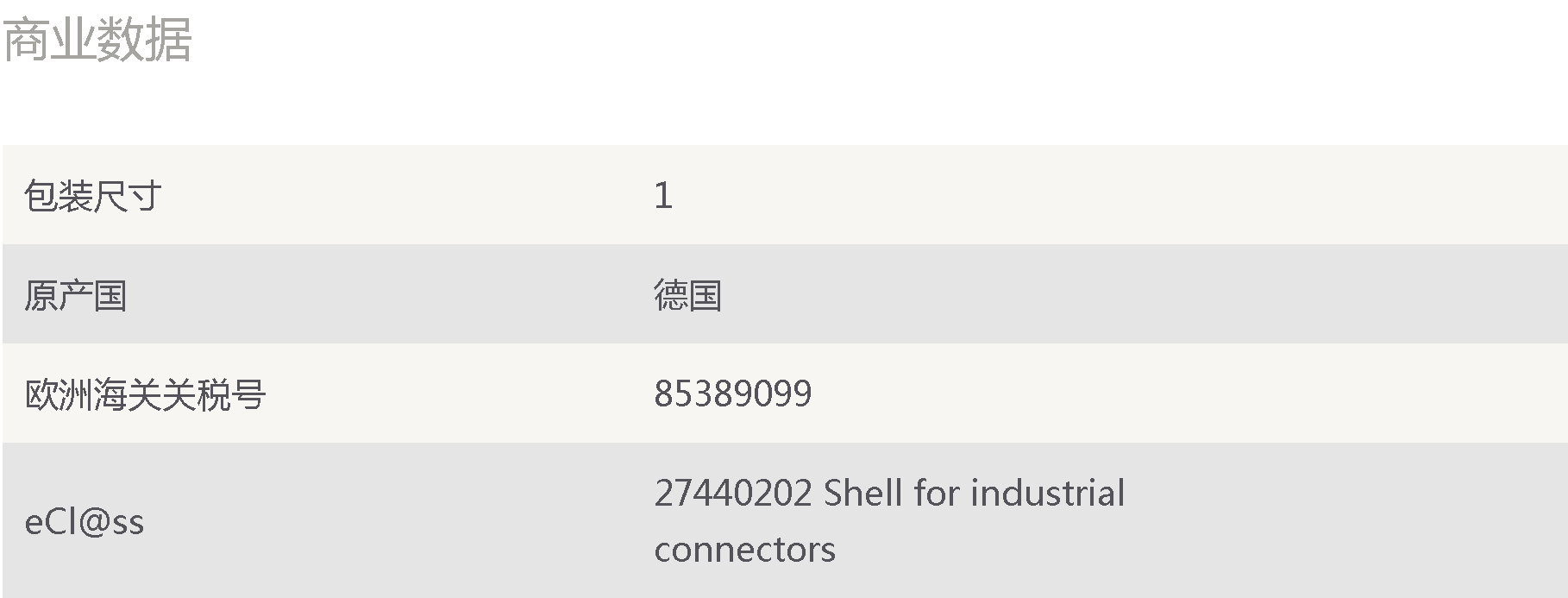Click the eCl@ss row label
This screenshot has width=1568, height=598.
(85, 522)
